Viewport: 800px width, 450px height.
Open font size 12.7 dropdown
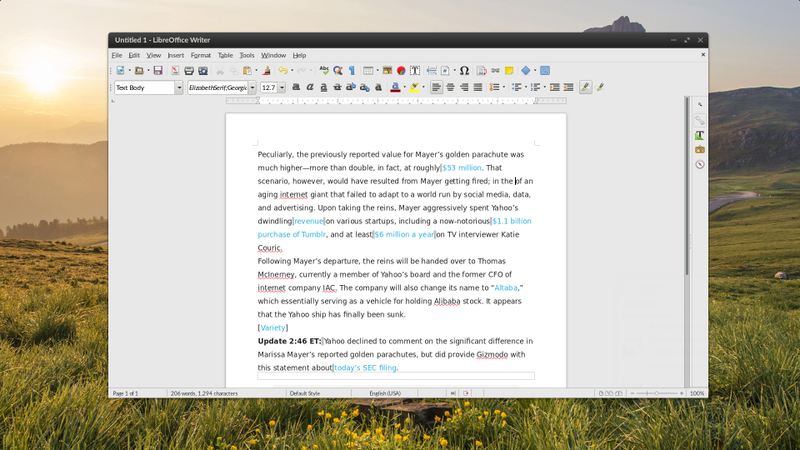click(282, 88)
